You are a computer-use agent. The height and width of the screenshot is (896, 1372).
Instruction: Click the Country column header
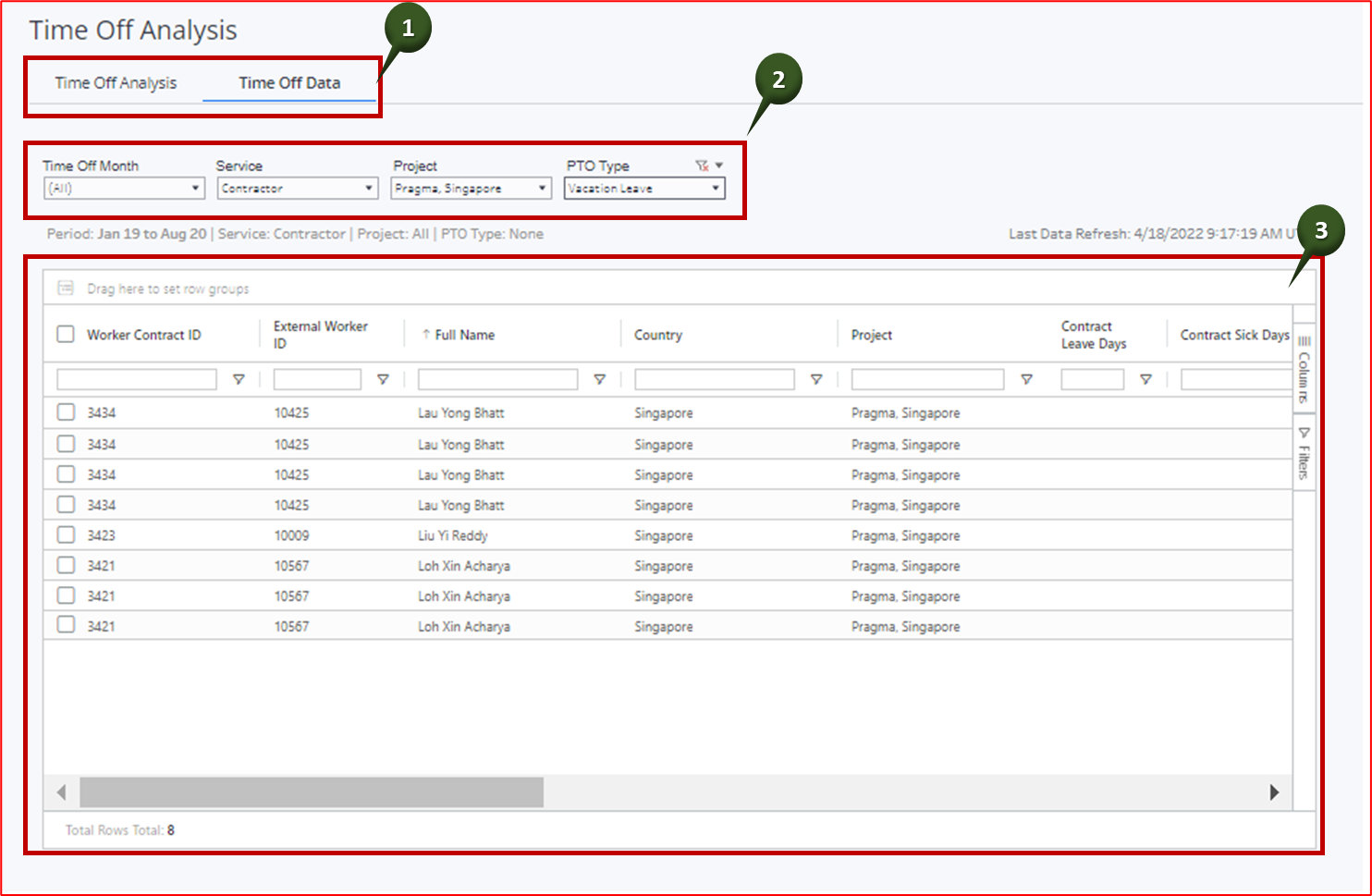[x=658, y=334]
